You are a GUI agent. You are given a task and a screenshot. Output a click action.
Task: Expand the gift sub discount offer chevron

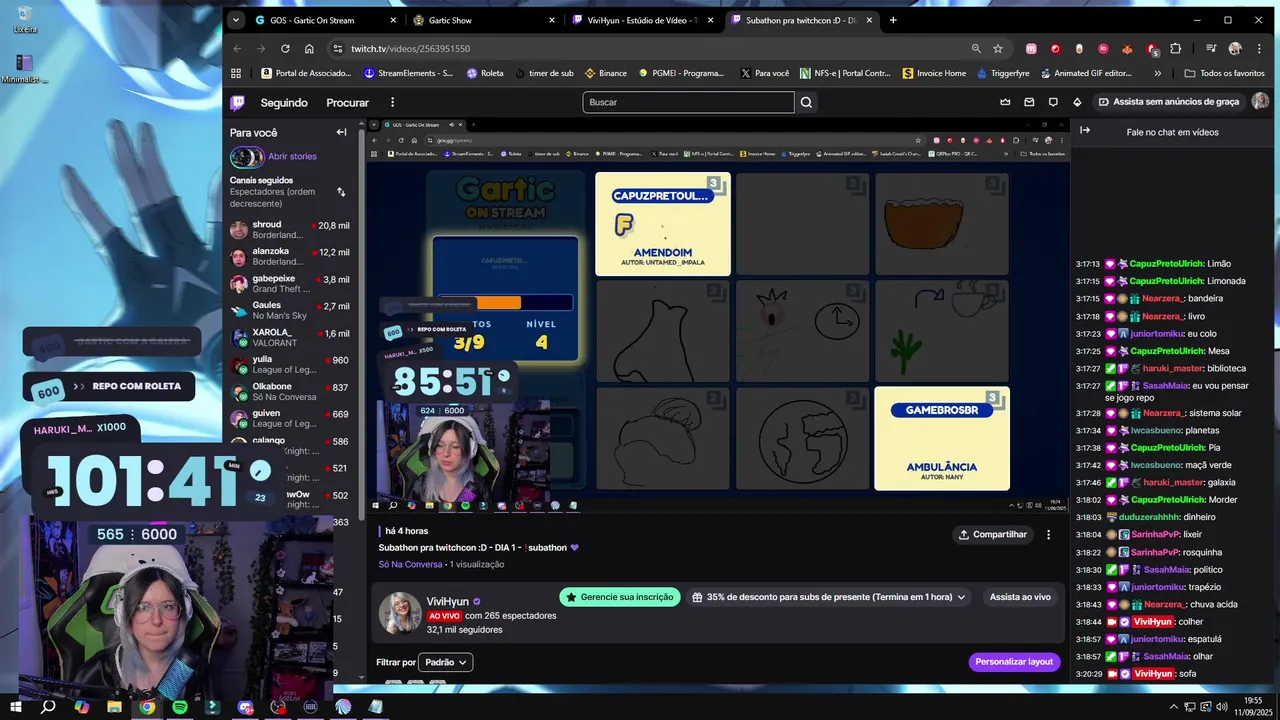962,597
